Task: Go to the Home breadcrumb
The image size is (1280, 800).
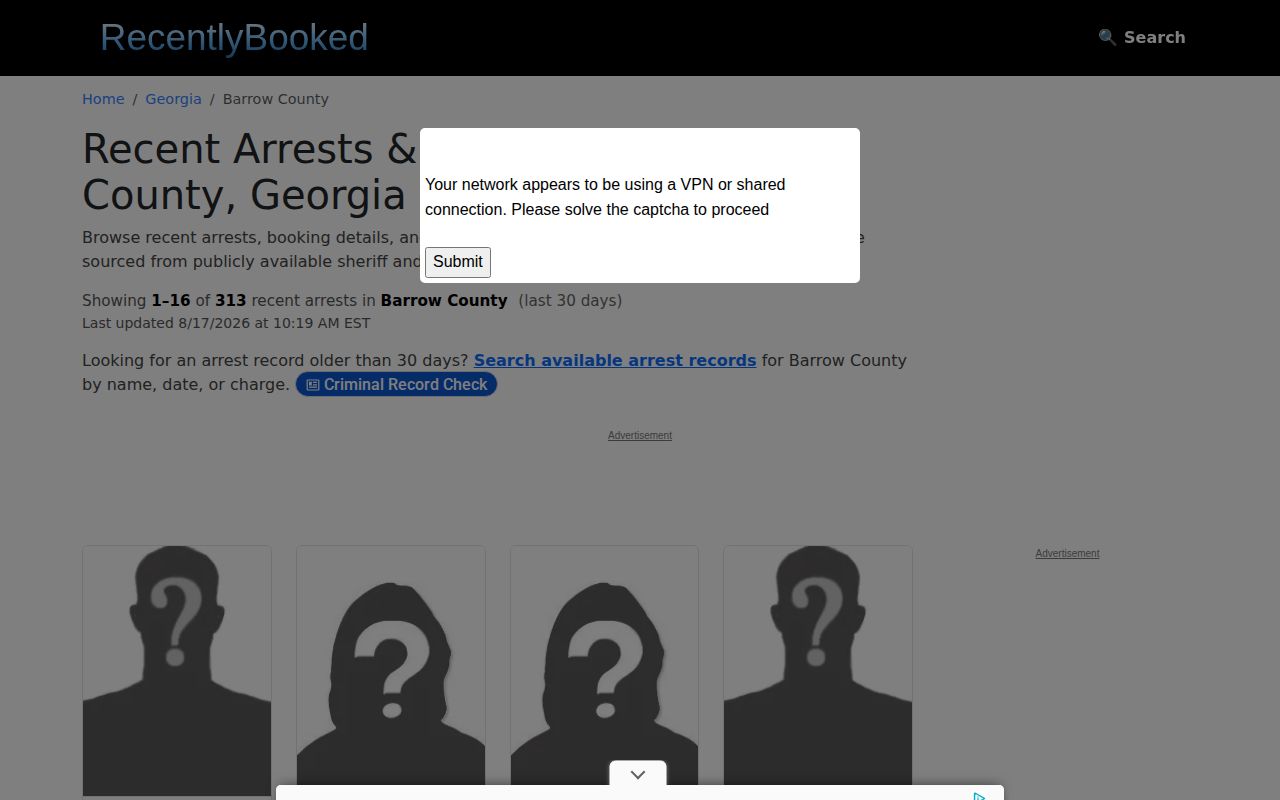Action: [x=103, y=99]
